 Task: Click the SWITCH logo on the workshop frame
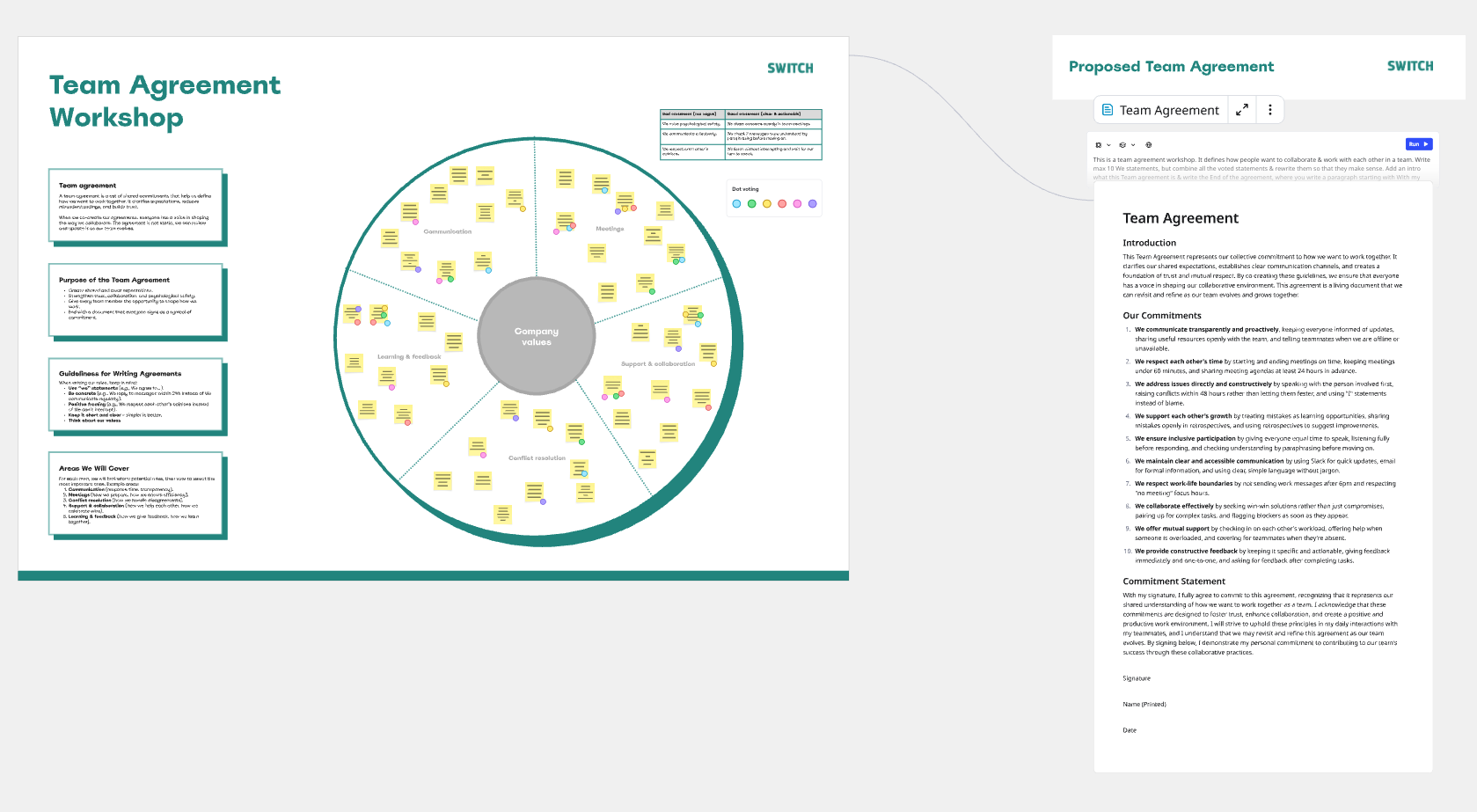point(790,69)
